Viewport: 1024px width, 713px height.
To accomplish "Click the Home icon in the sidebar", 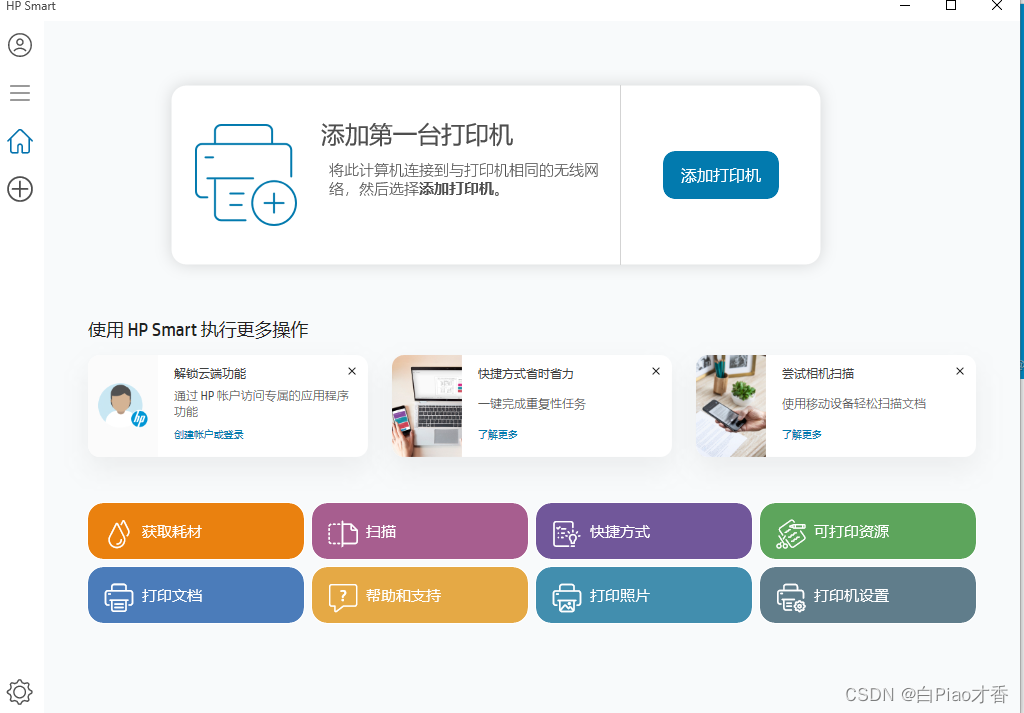I will (19, 141).
